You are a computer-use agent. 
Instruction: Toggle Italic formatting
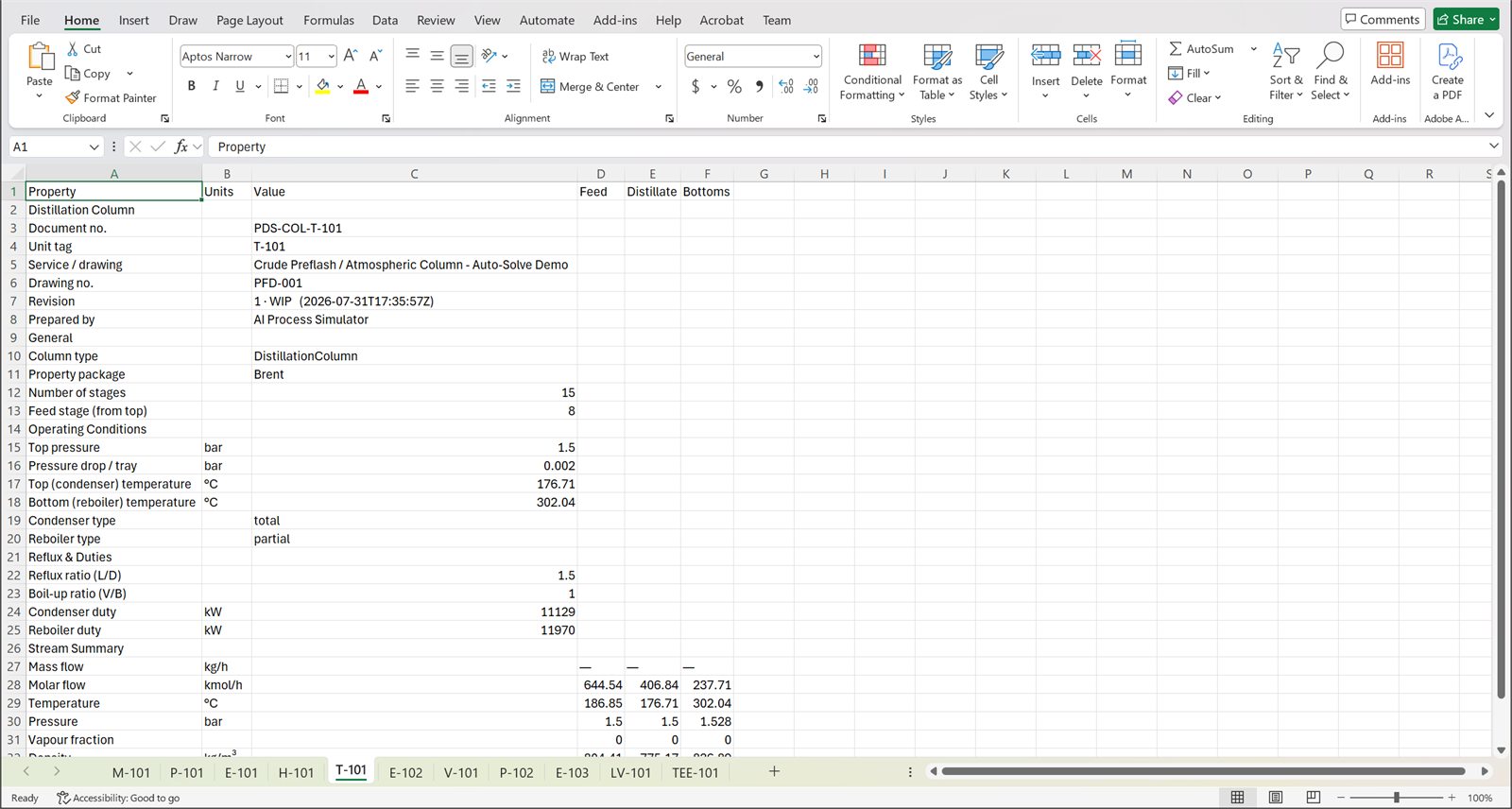point(215,86)
